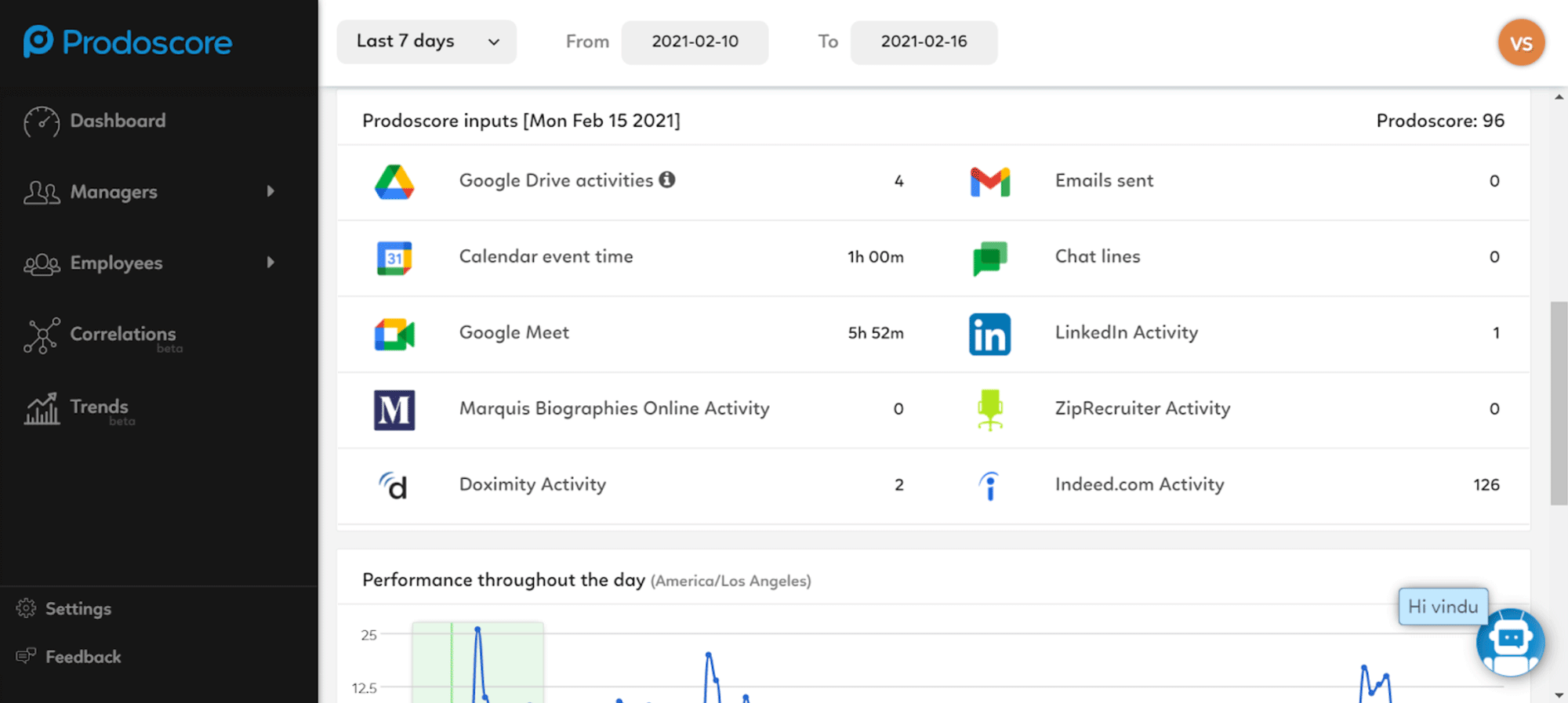Viewport: 1568px width, 703px height.
Task: Click the Doximity Activity label
Action: (532, 484)
